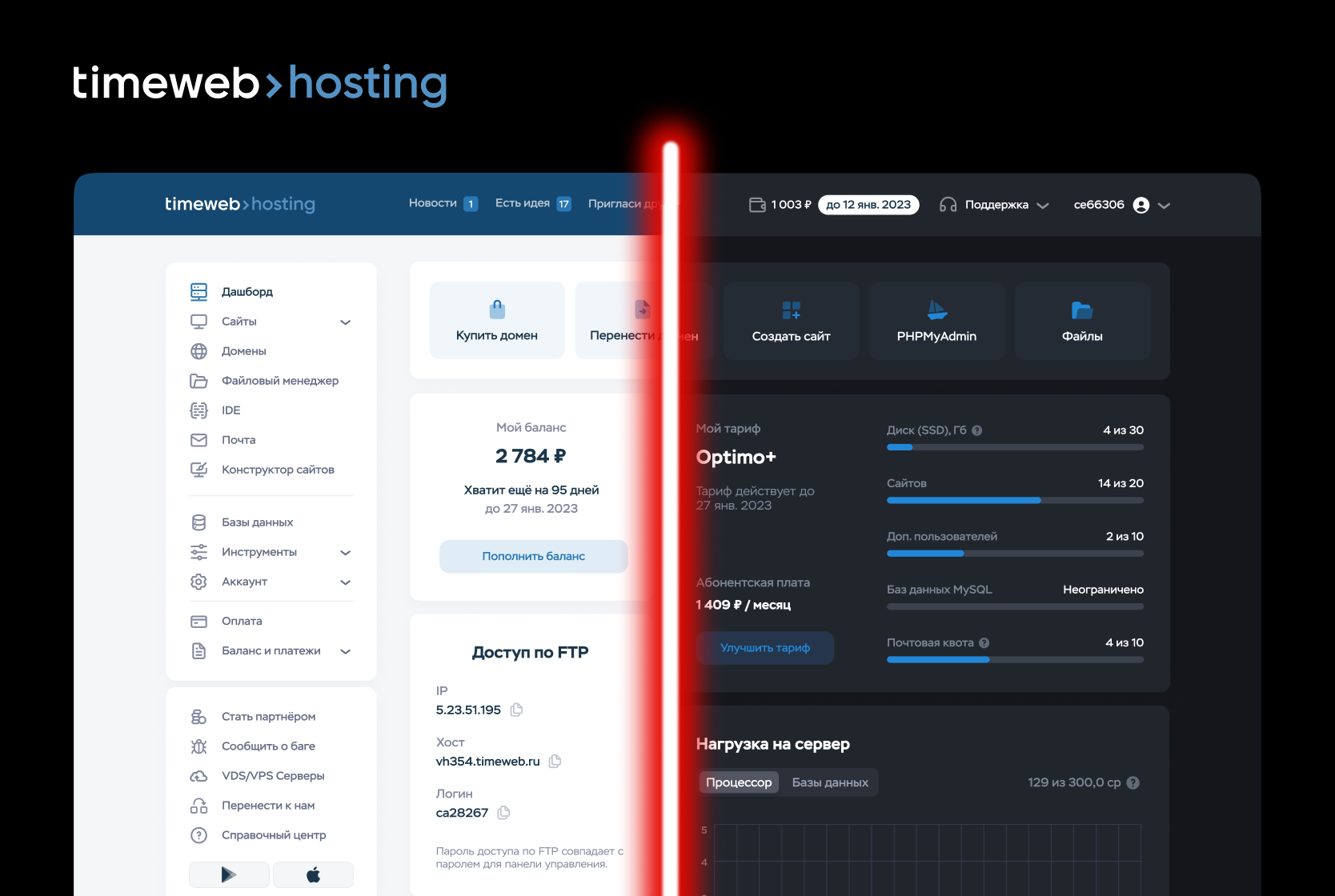Click the Пополнить баланс button
The height and width of the screenshot is (896, 1335).
(533, 556)
